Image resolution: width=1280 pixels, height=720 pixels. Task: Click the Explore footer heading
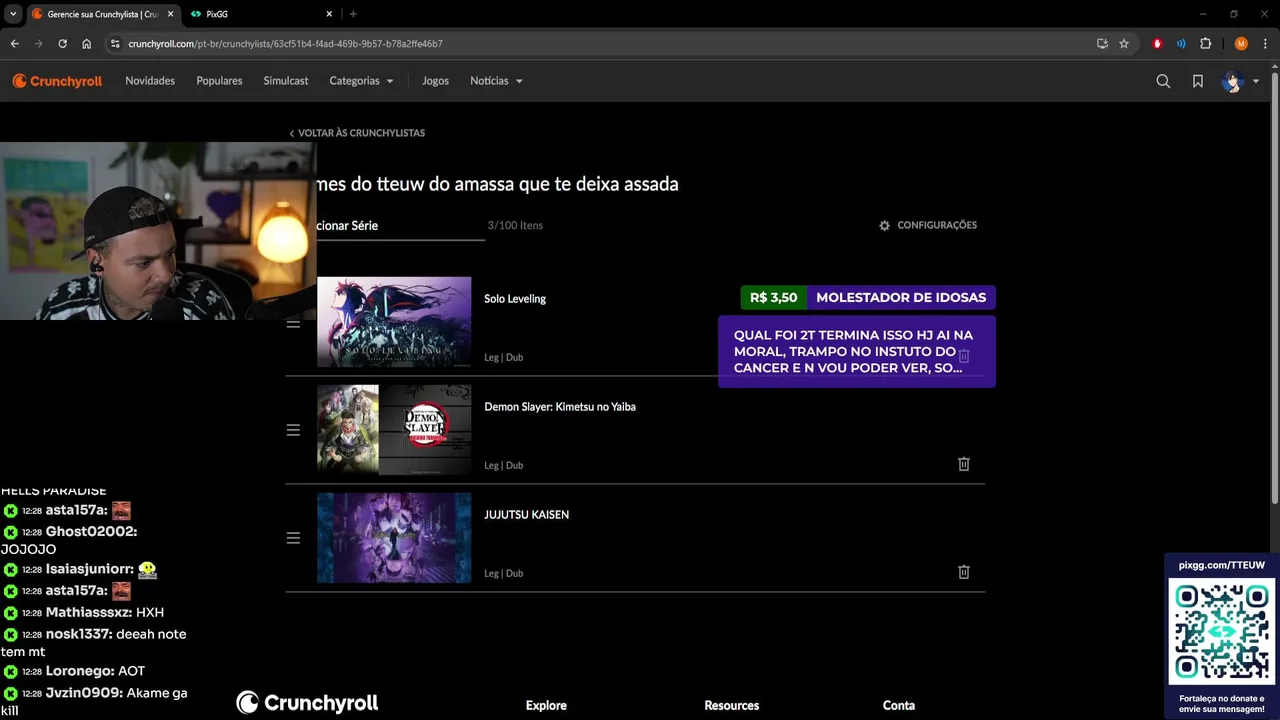[x=546, y=706]
